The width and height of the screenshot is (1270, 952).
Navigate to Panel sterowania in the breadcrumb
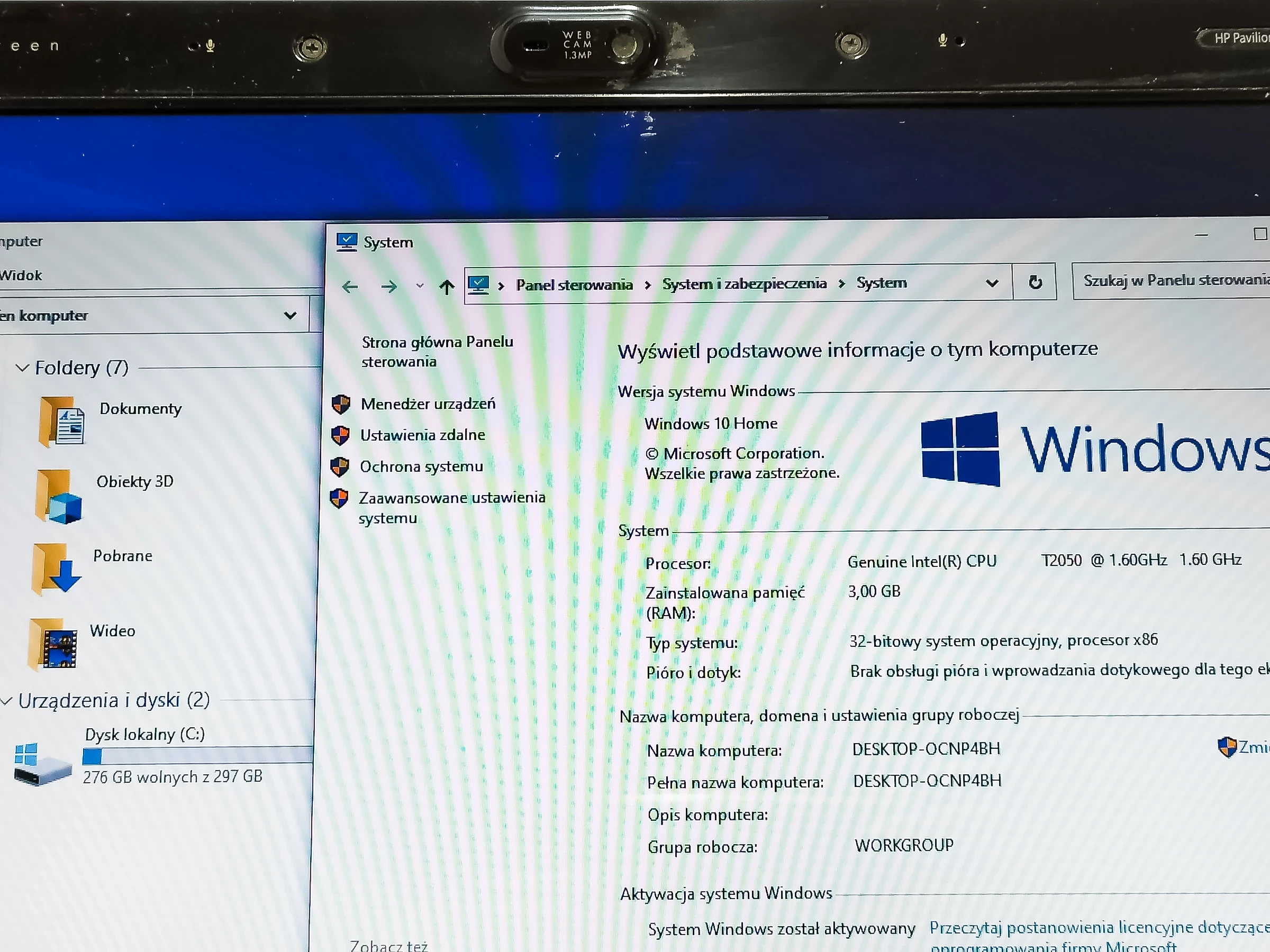pyautogui.click(x=574, y=284)
